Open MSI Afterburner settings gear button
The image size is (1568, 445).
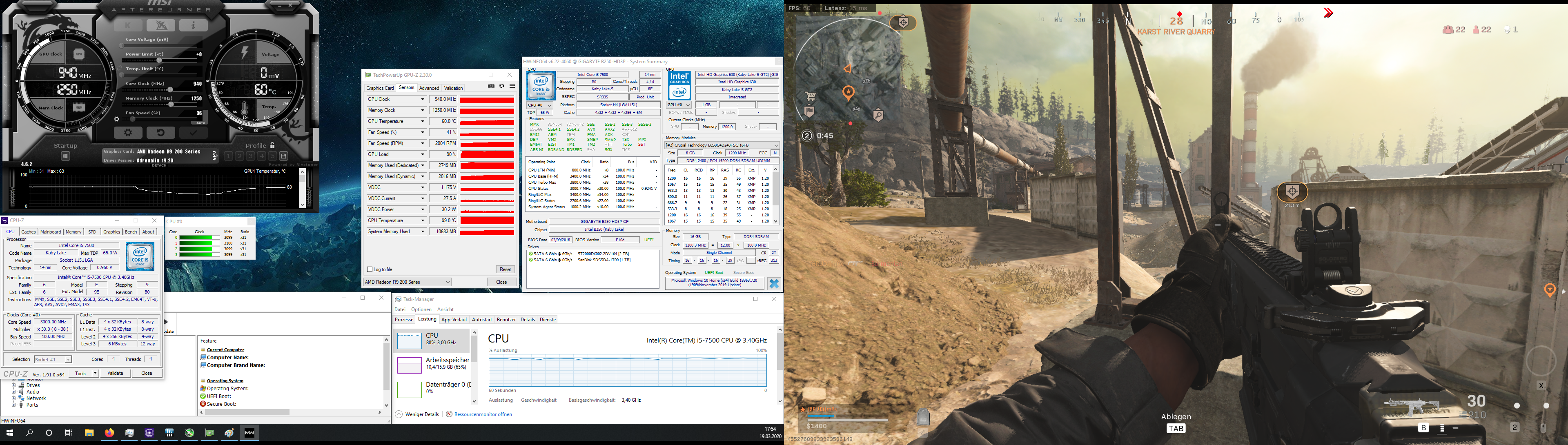(x=128, y=132)
